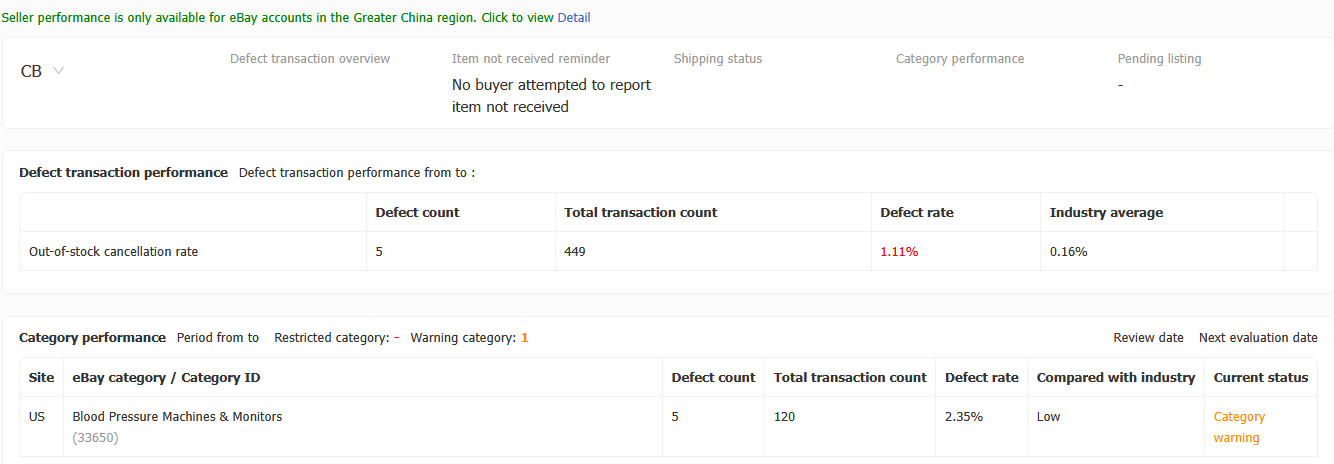Click the category ID 33650
The width and height of the screenshot is (1334, 464).
[95, 438]
